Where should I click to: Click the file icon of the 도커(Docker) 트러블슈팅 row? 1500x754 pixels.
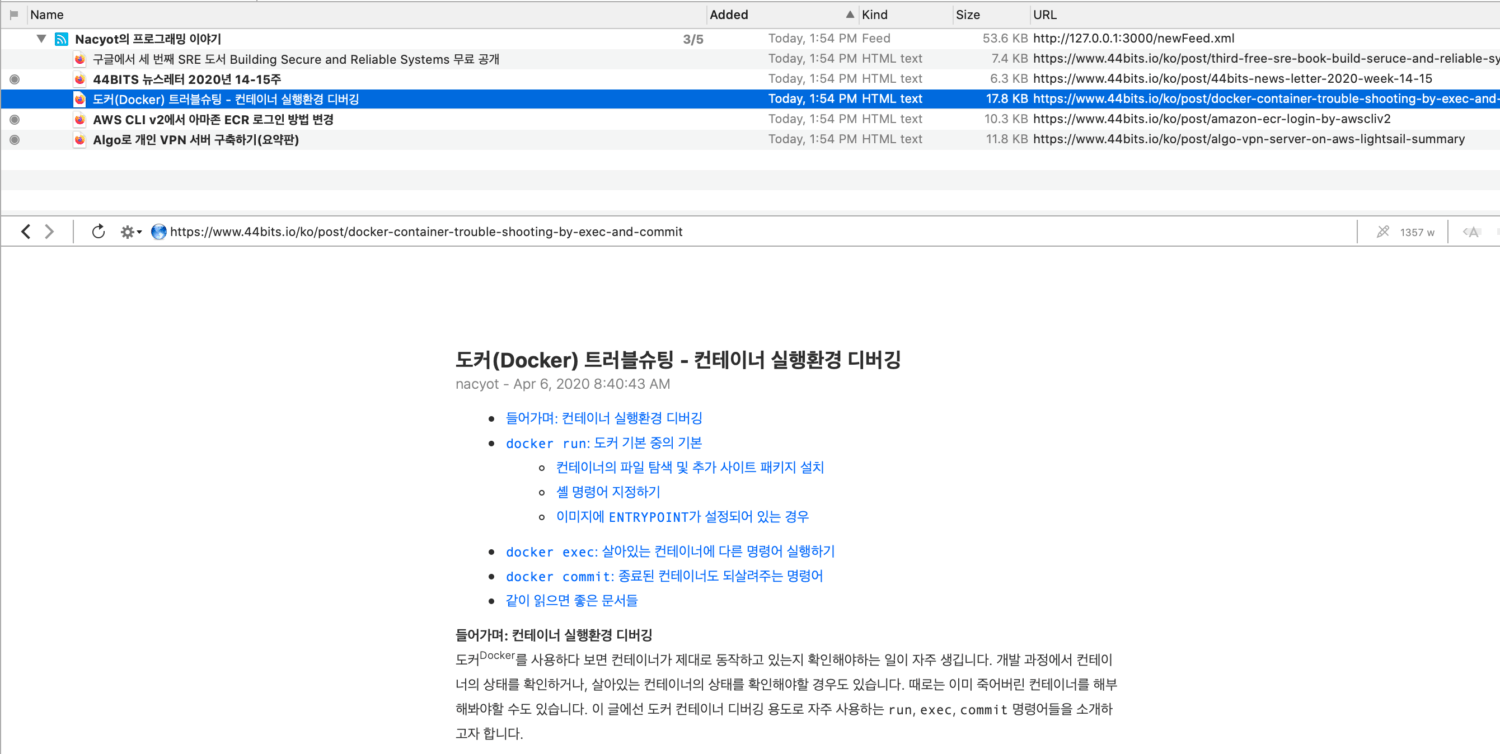pos(80,99)
